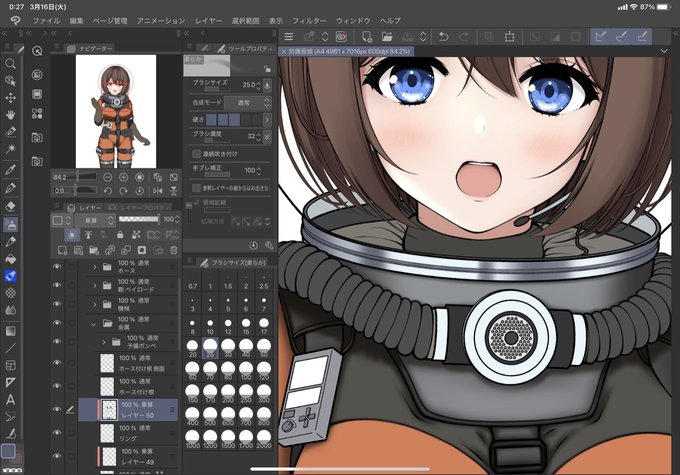The width and height of the screenshot is (680, 475).
Task: Enable 参照レイヤーの線からはみ出さない checkbox
Action: [196, 188]
